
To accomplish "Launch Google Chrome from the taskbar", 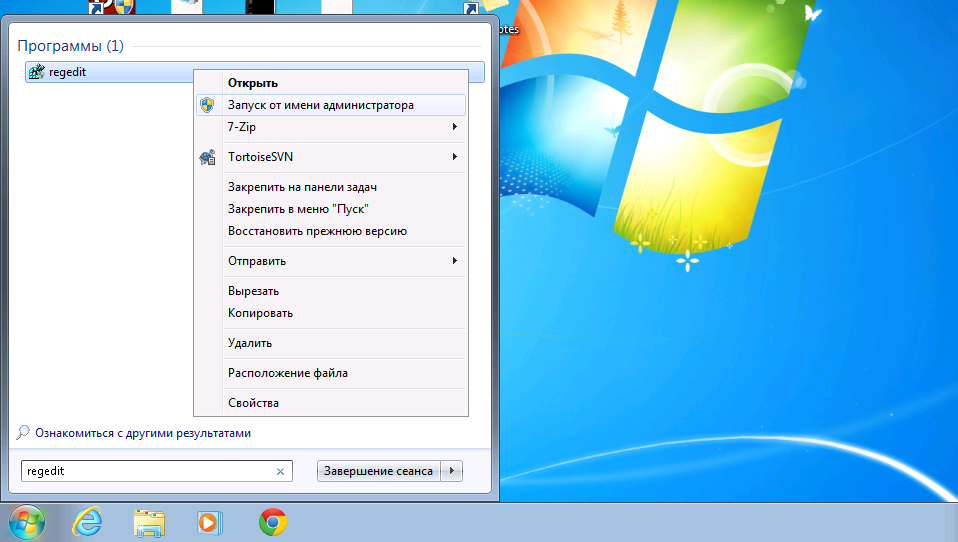I will (x=272, y=522).
